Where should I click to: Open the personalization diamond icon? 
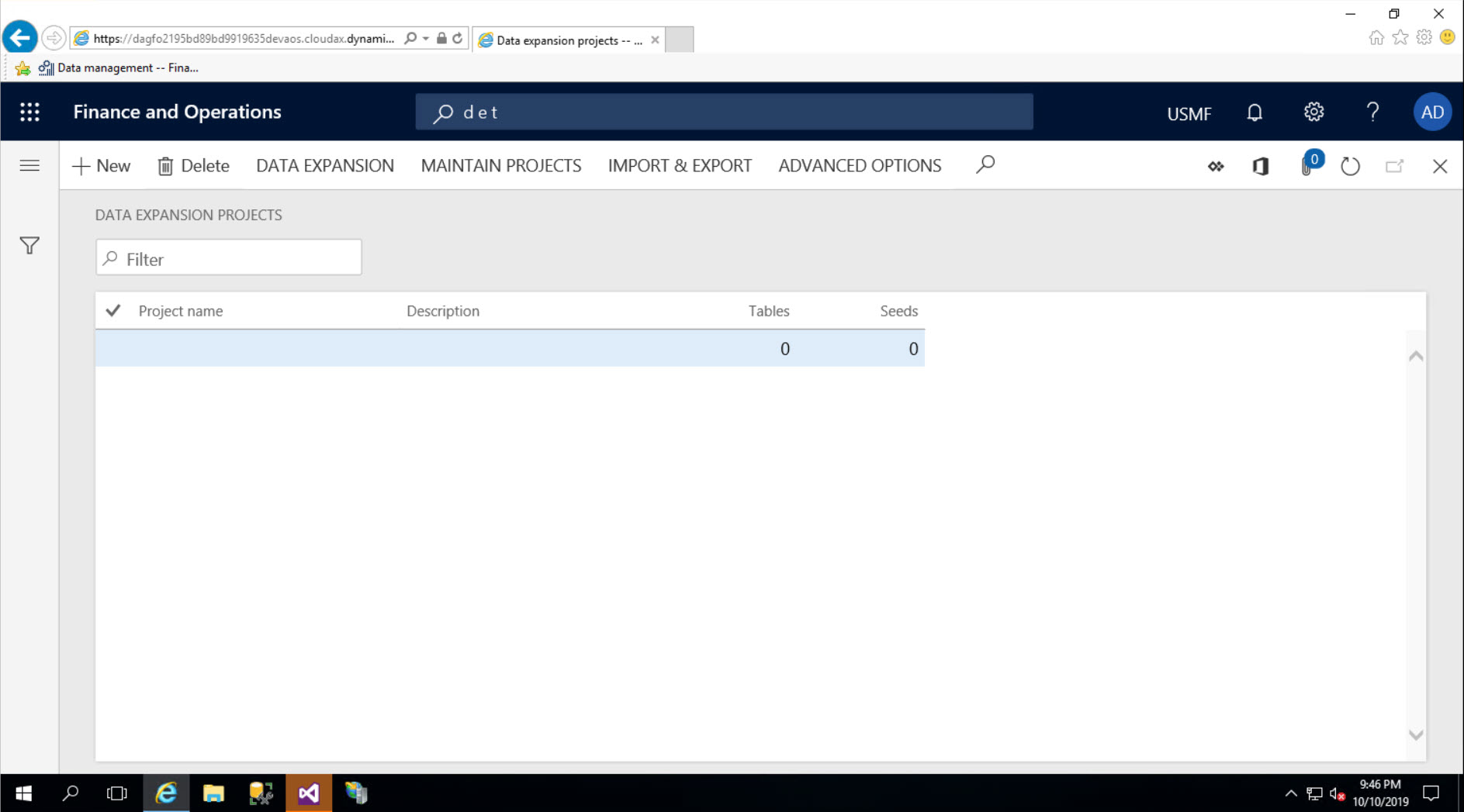click(1216, 166)
